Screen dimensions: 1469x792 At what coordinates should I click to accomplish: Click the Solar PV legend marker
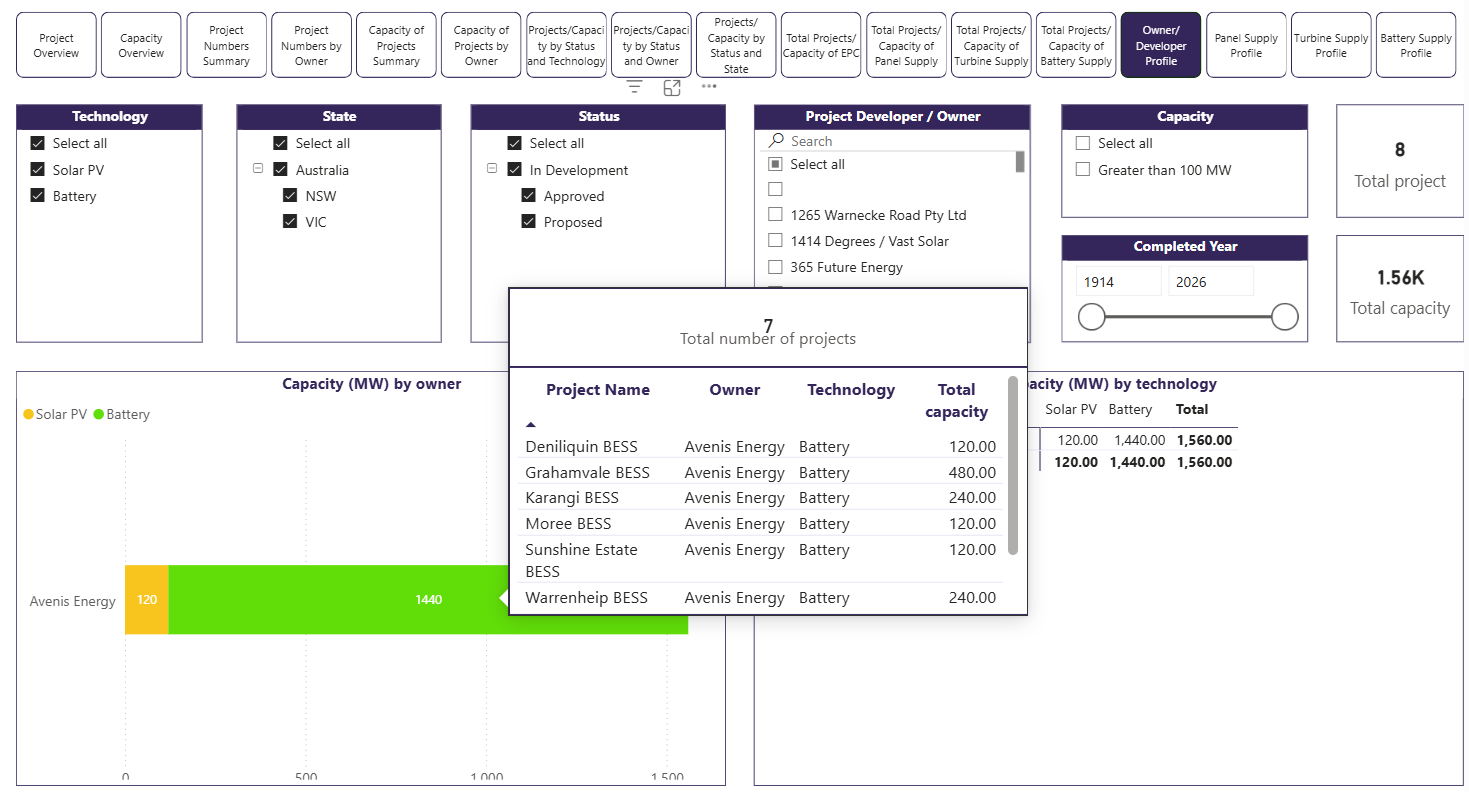29,414
